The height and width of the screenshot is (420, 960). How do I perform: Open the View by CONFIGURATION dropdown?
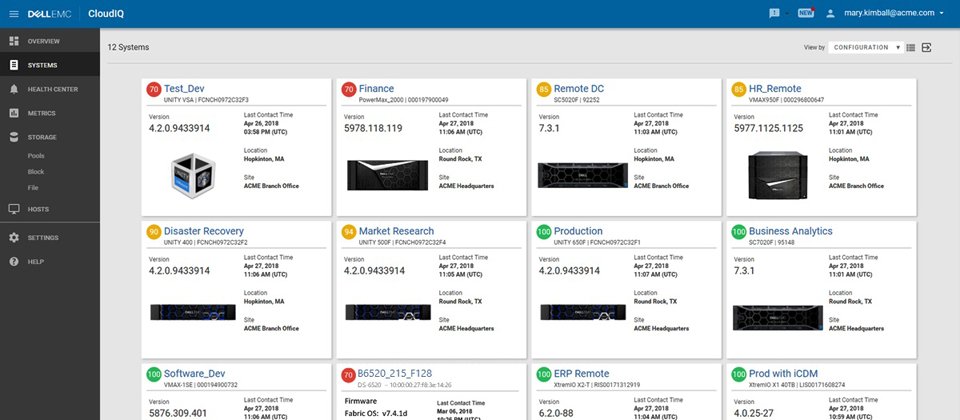866,47
